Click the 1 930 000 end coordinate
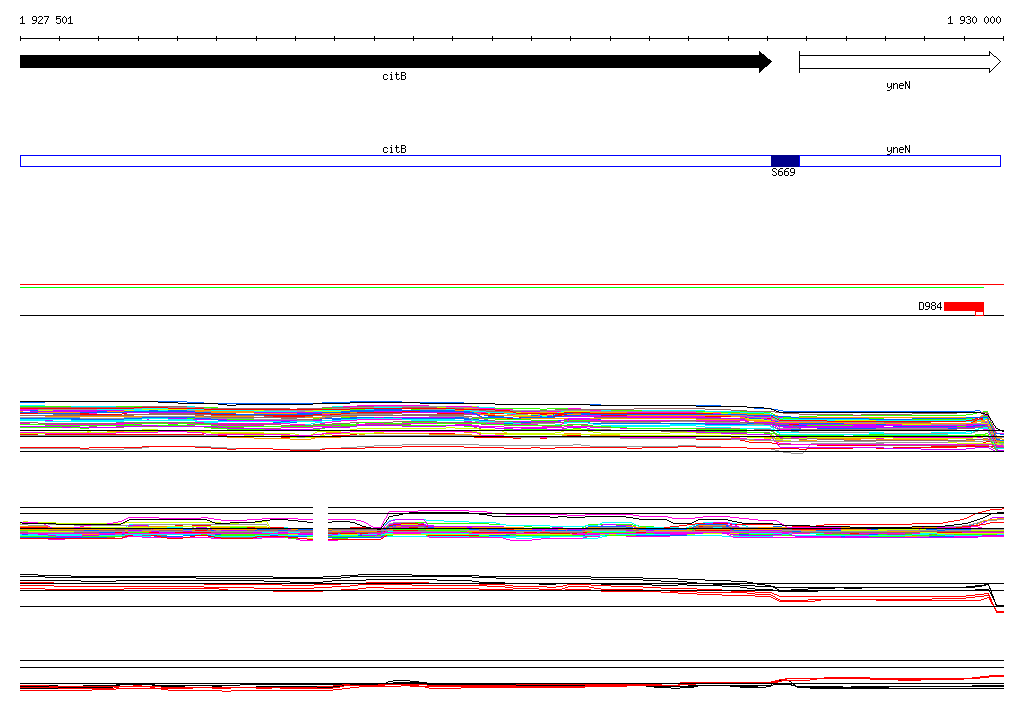The height and width of the screenshot is (714, 1024). pyautogui.click(x=974, y=20)
